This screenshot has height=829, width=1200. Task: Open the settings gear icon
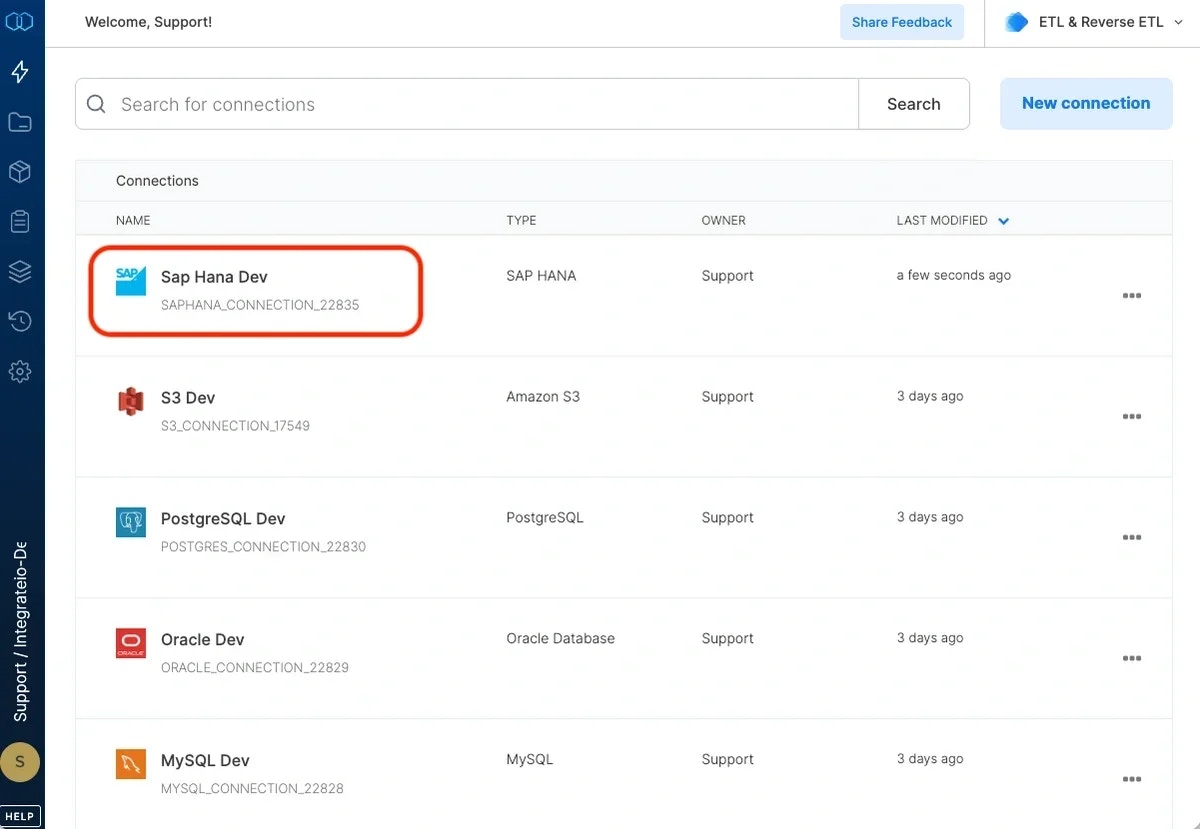pos(21,371)
